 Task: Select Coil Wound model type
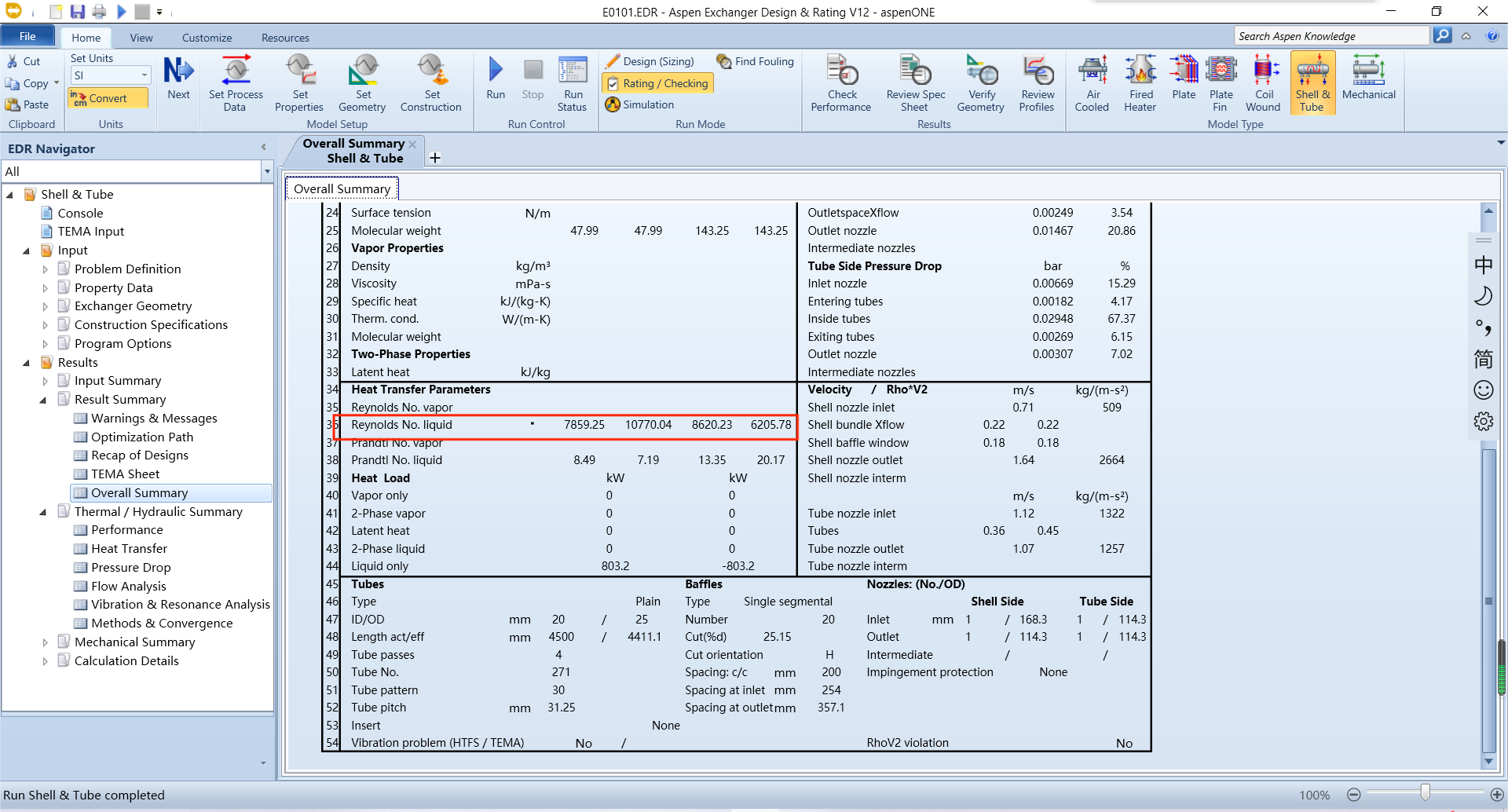point(1263,83)
